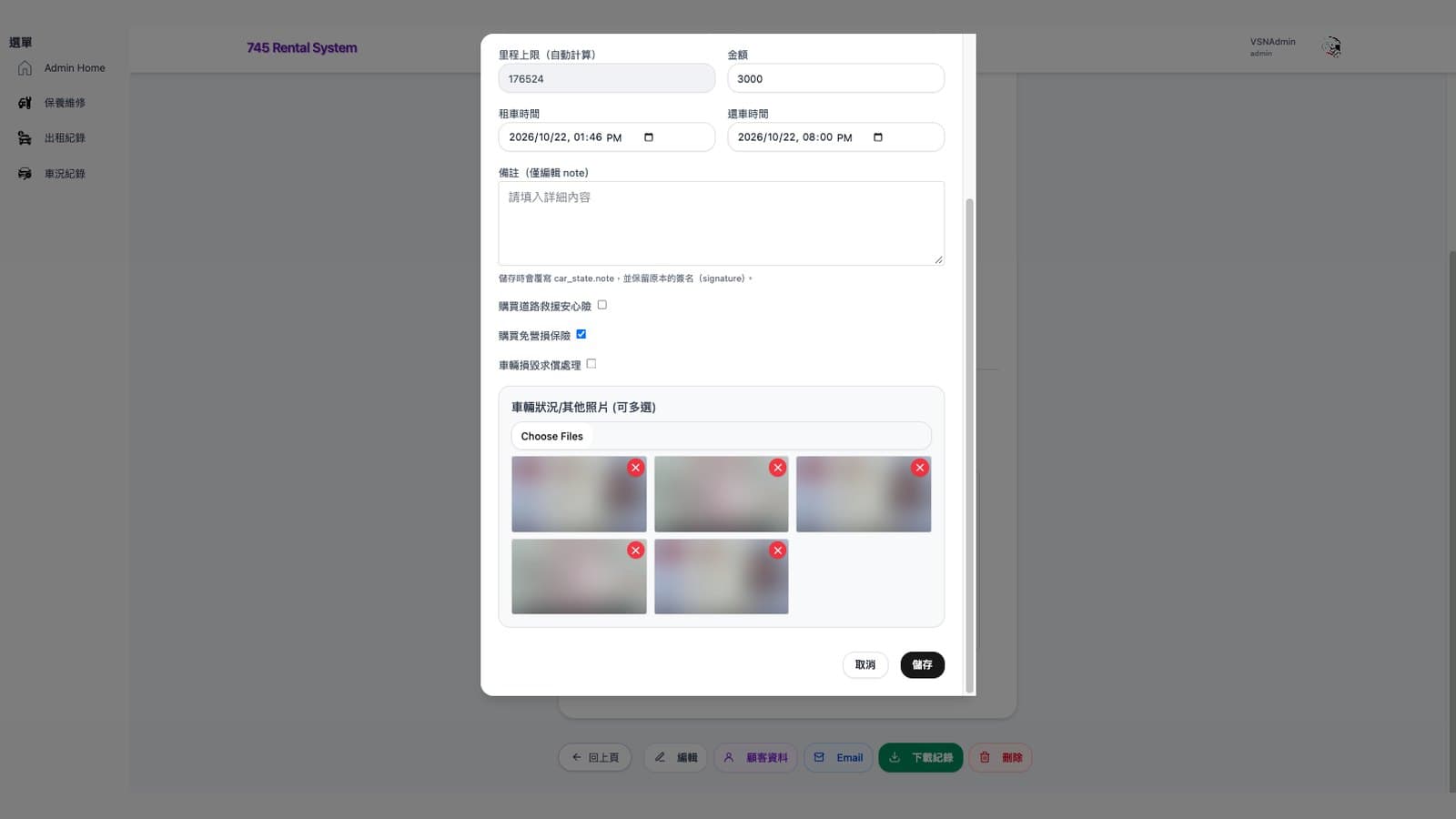Click the 取消 cancel button
Image resolution: width=1456 pixels, height=819 pixels.
865,665
